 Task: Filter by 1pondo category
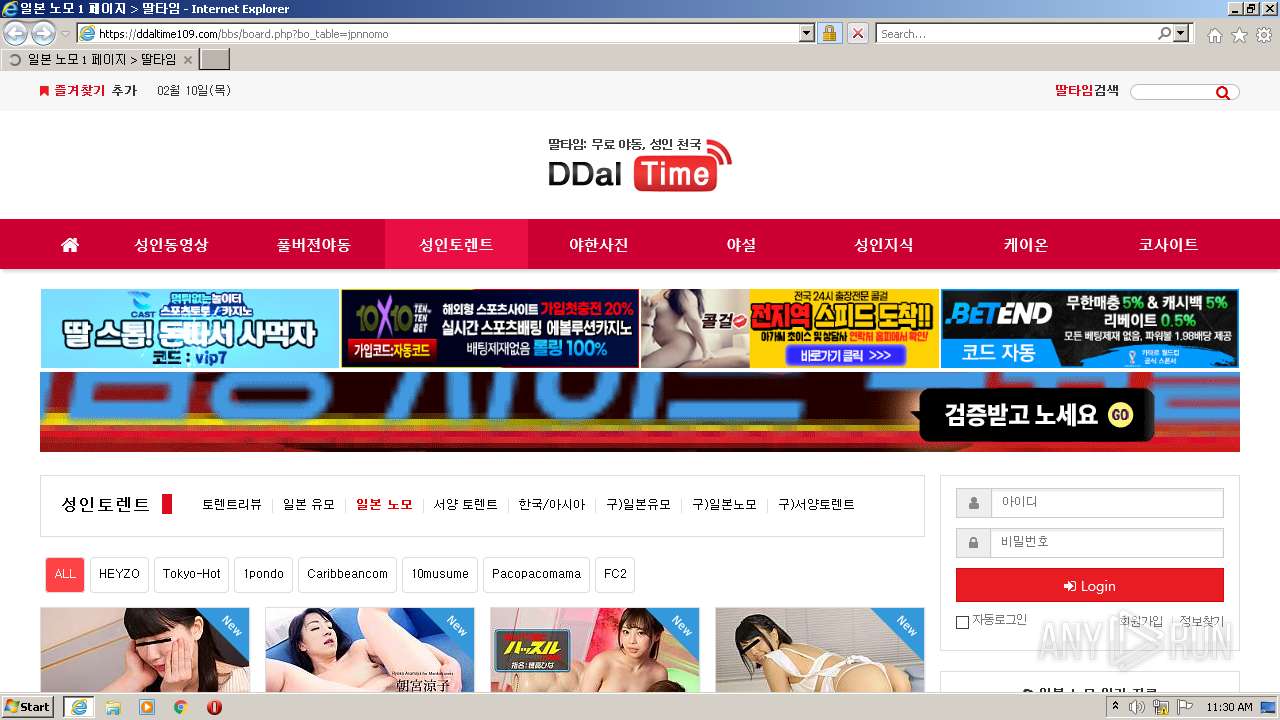click(x=264, y=574)
